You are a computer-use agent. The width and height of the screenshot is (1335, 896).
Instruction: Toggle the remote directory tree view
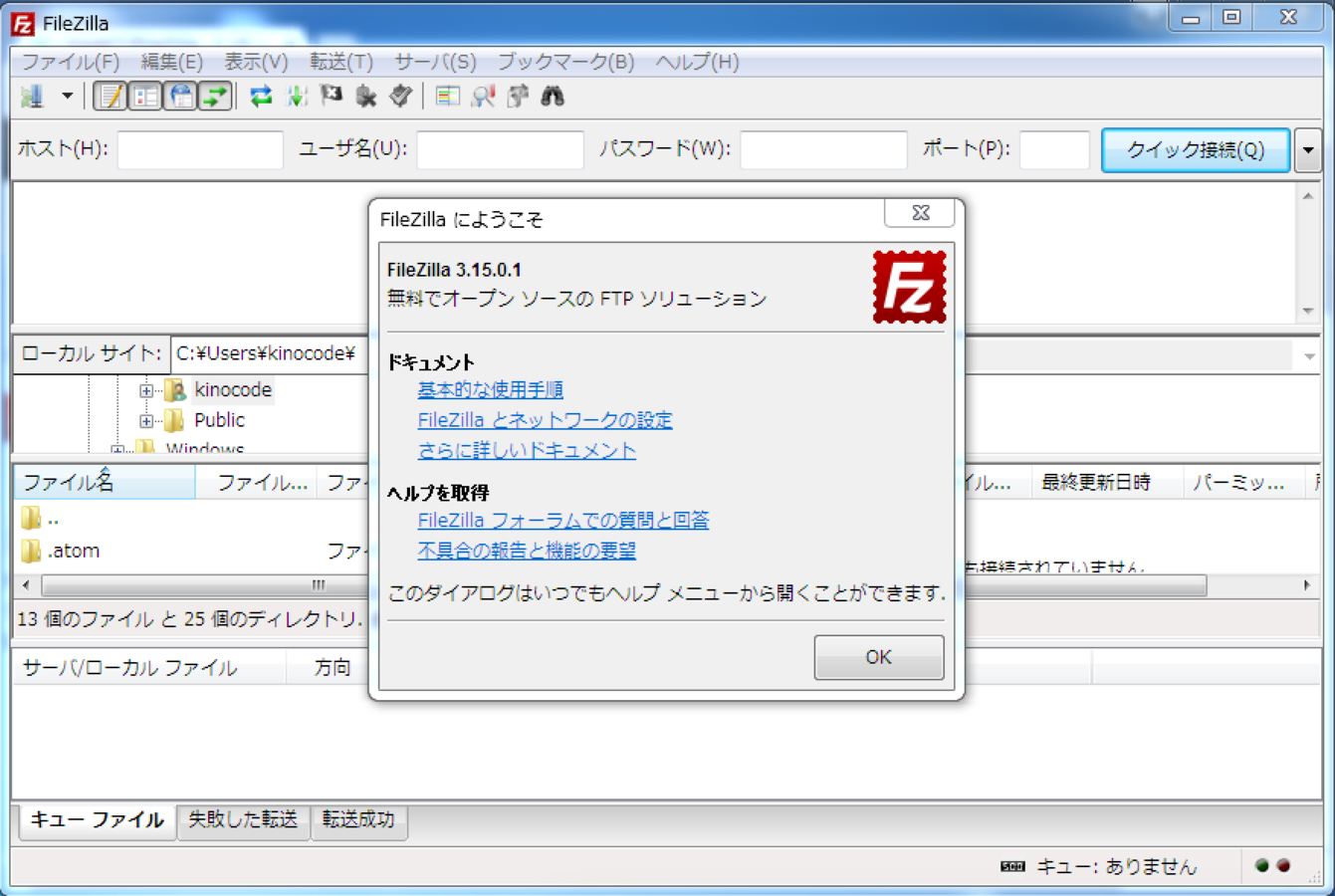click(180, 97)
